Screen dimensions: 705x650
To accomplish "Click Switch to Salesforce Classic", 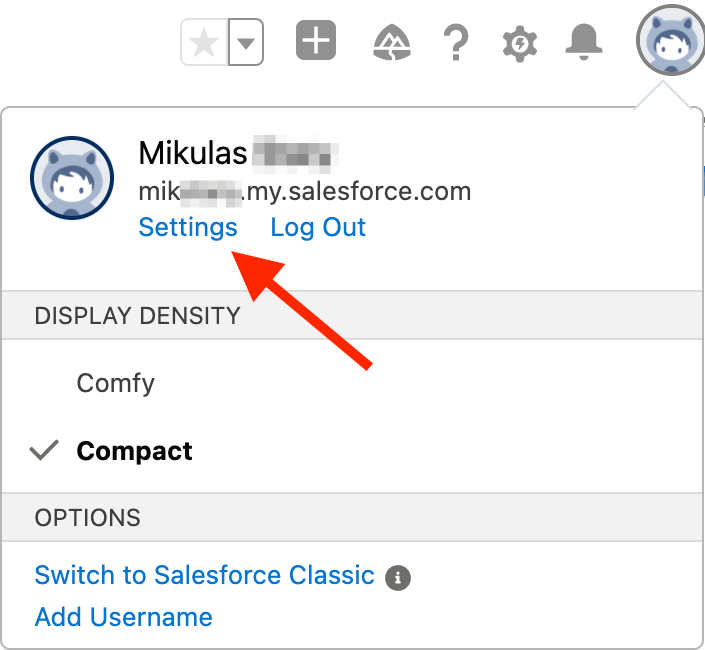I will (205, 575).
